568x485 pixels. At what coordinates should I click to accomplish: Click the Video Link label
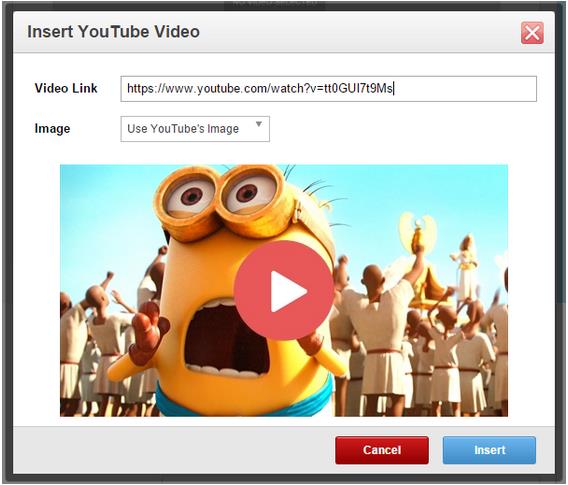point(66,88)
